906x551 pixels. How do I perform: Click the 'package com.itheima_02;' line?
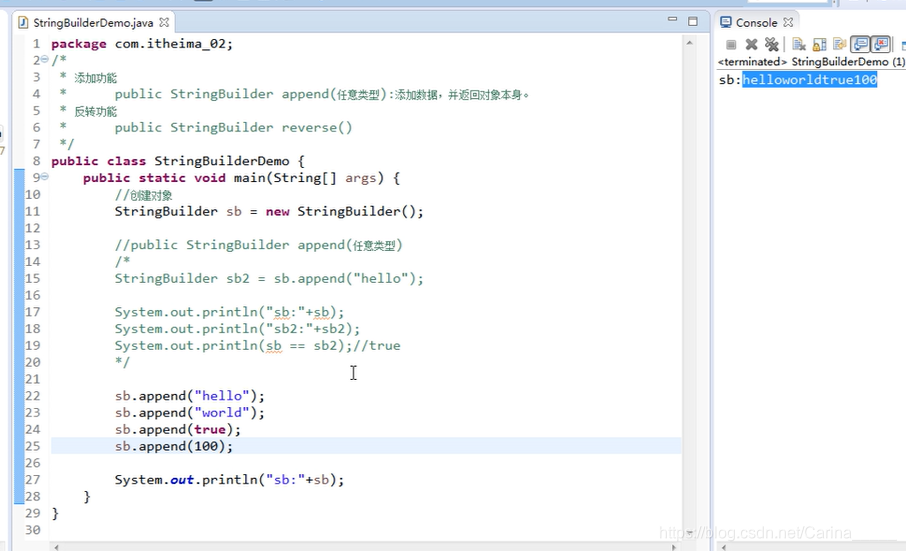click(x=142, y=44)
